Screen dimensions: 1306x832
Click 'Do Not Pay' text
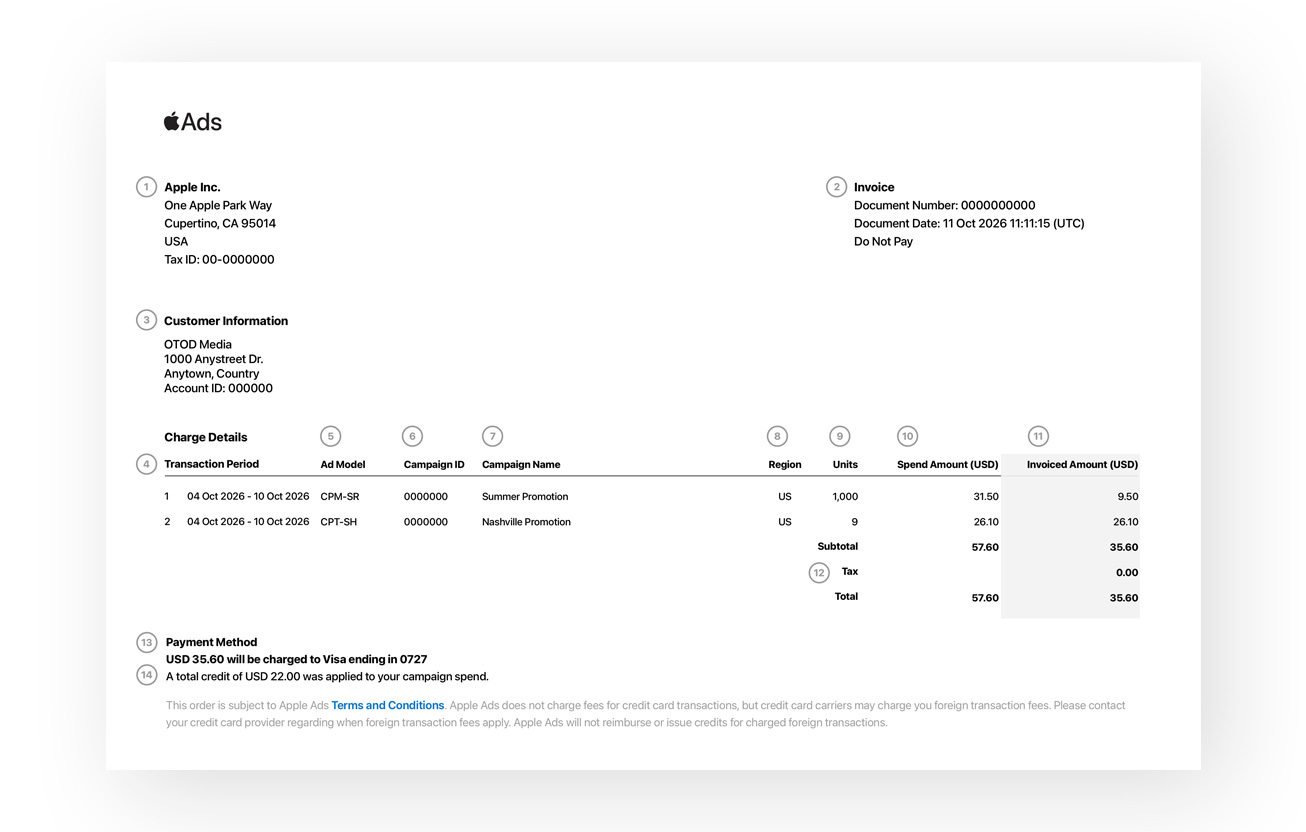click(883, 241)
